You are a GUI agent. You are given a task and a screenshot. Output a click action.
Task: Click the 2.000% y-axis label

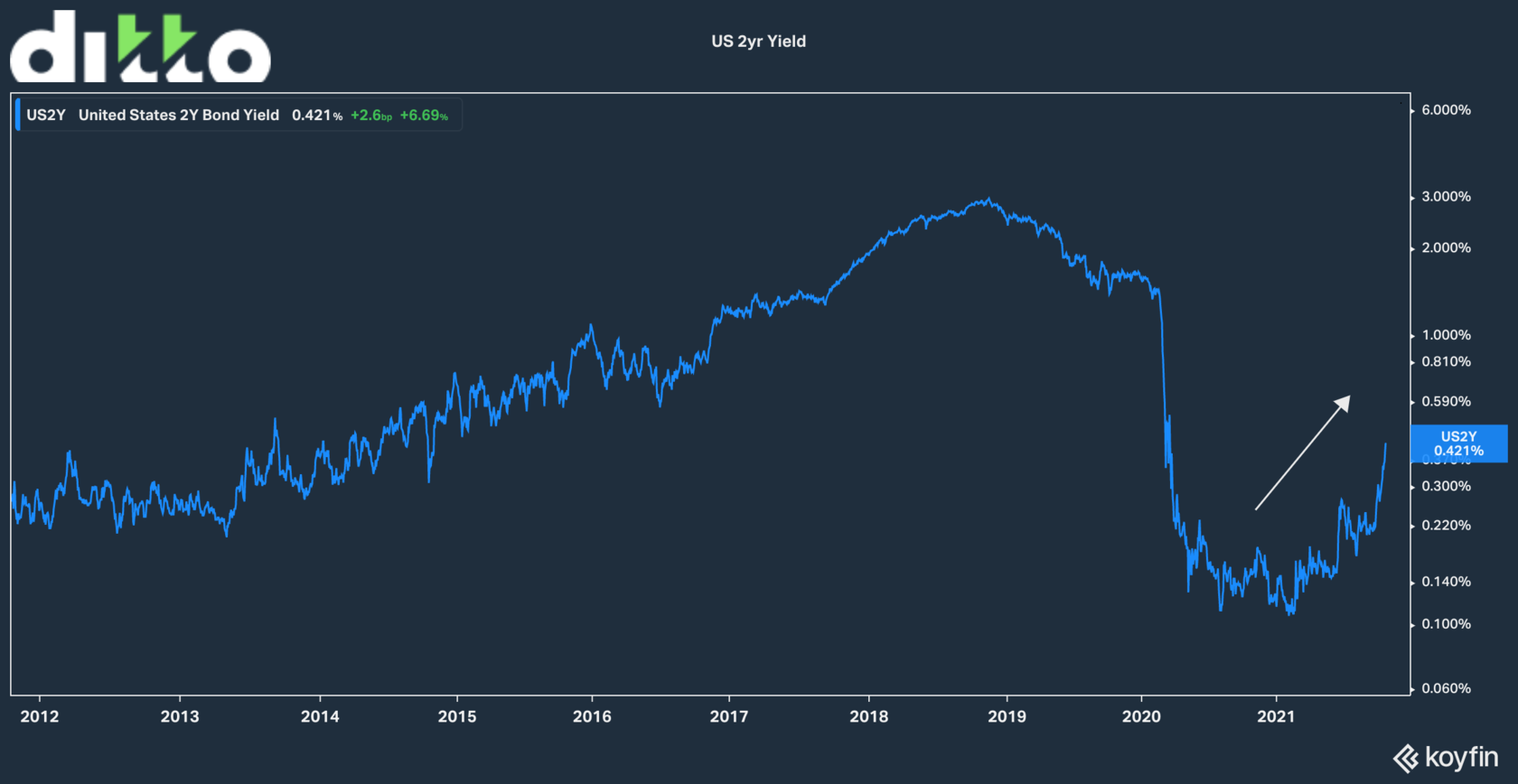(1446, 247)
